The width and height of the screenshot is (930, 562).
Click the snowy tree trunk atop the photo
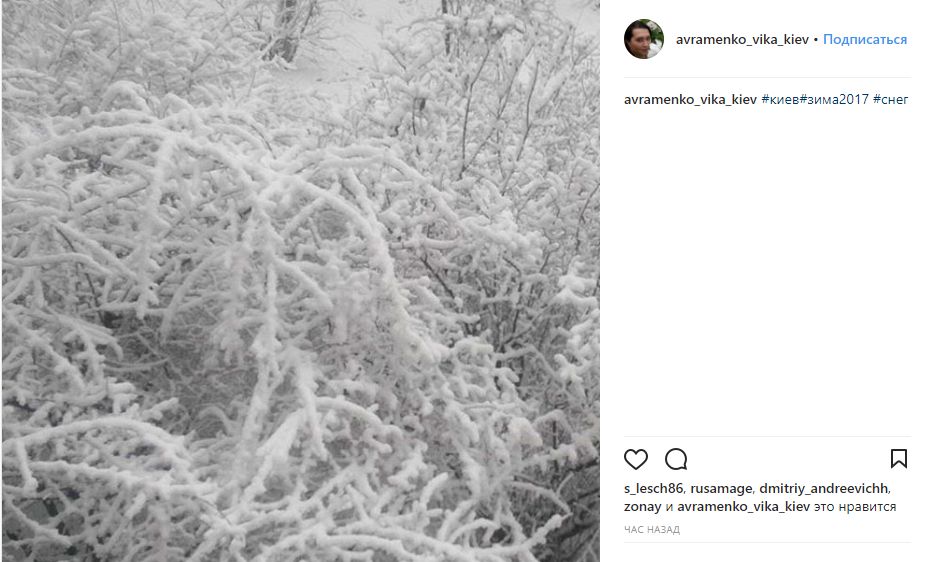coord(286,30)
